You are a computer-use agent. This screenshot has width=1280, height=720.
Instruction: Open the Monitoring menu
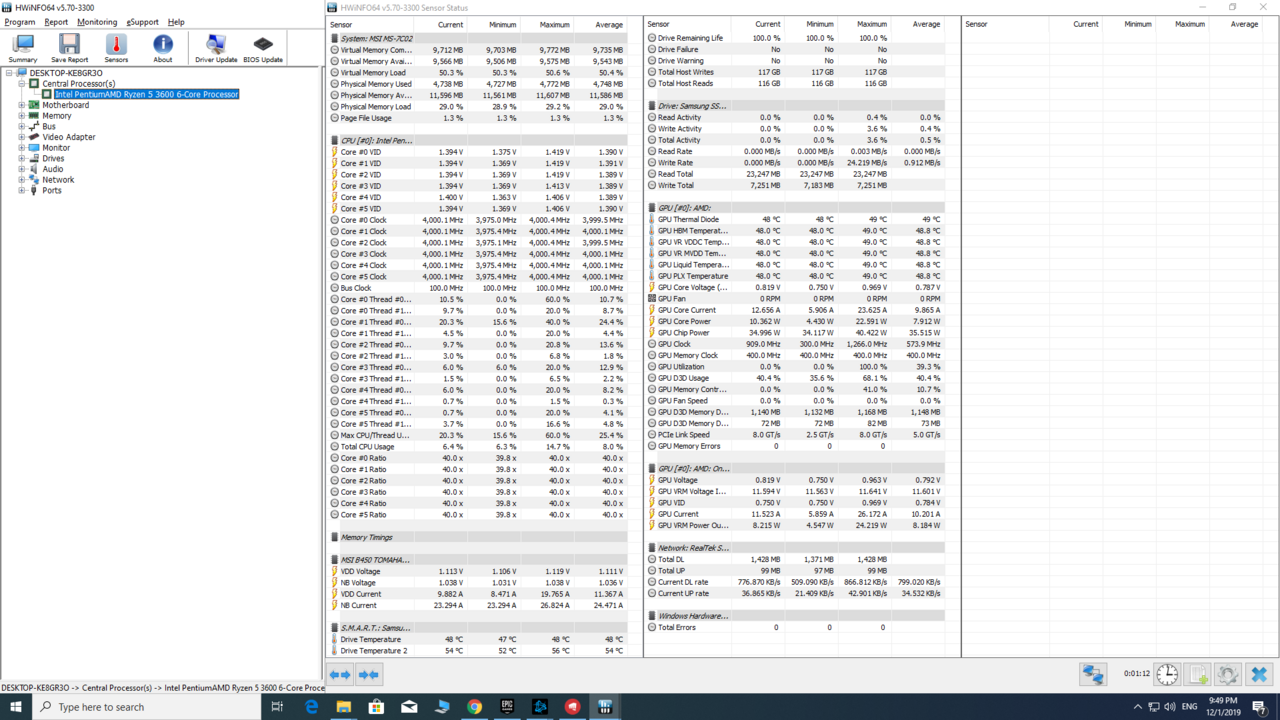[97, 22]
